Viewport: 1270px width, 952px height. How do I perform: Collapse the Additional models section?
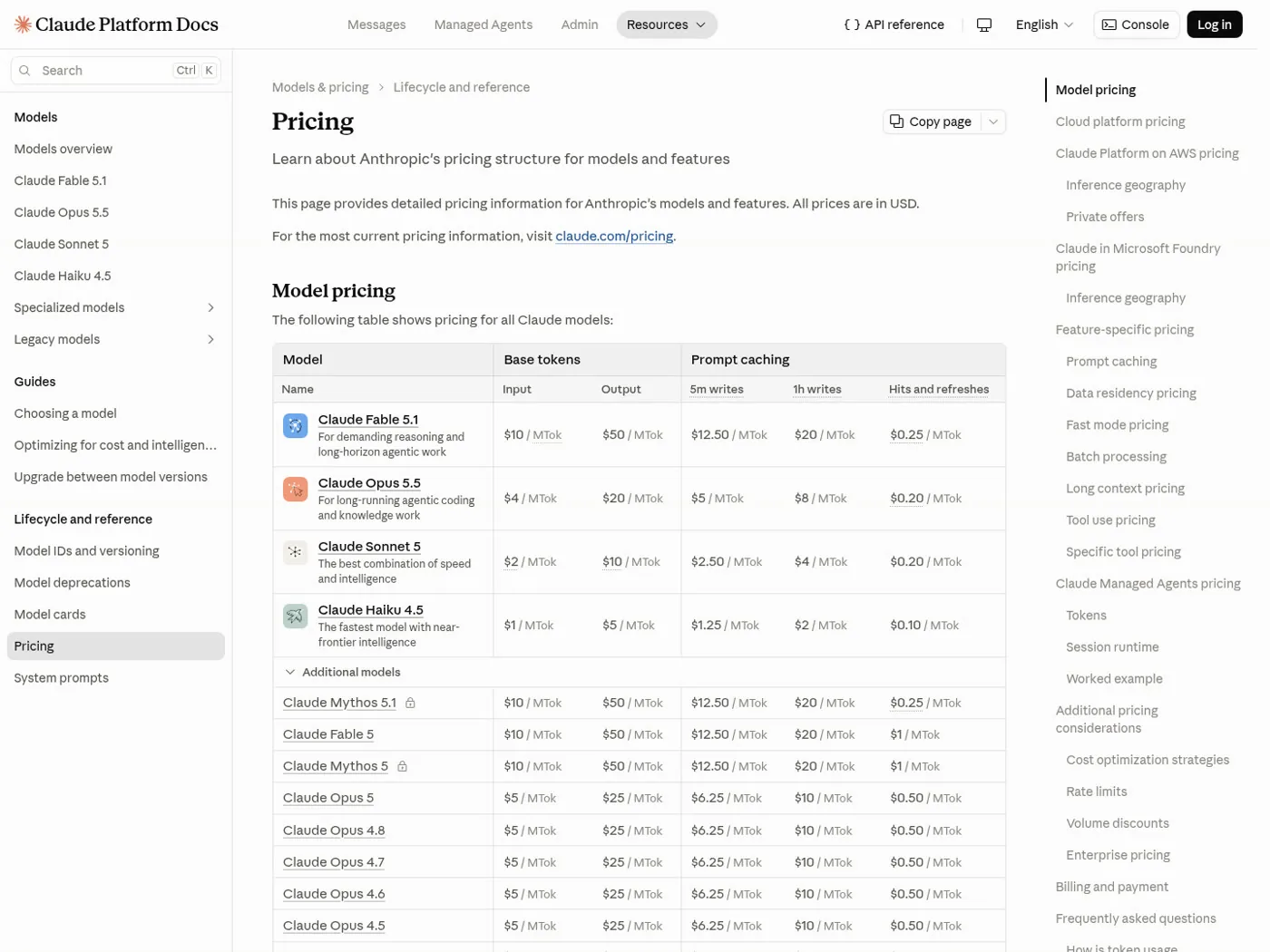pyautogui.click(x=289, y=672)
